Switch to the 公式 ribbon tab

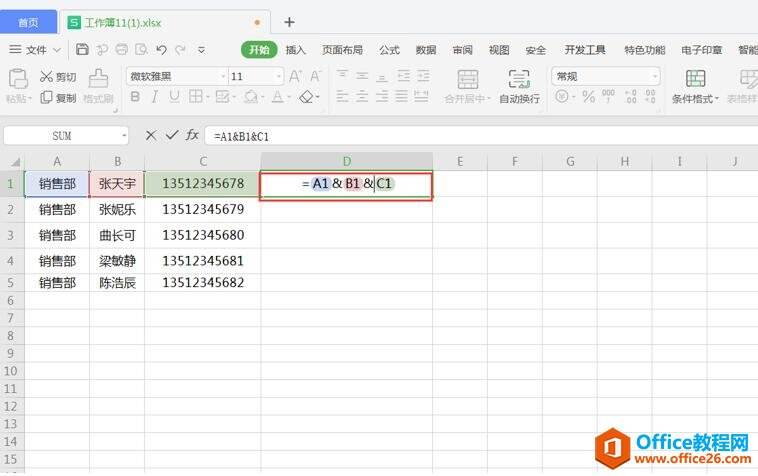tap(389, 50)
